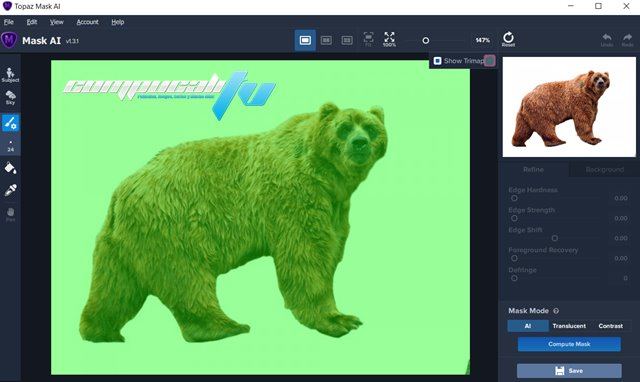Open the File menu
Screen dimensions: 640x382
pos(9,22)
